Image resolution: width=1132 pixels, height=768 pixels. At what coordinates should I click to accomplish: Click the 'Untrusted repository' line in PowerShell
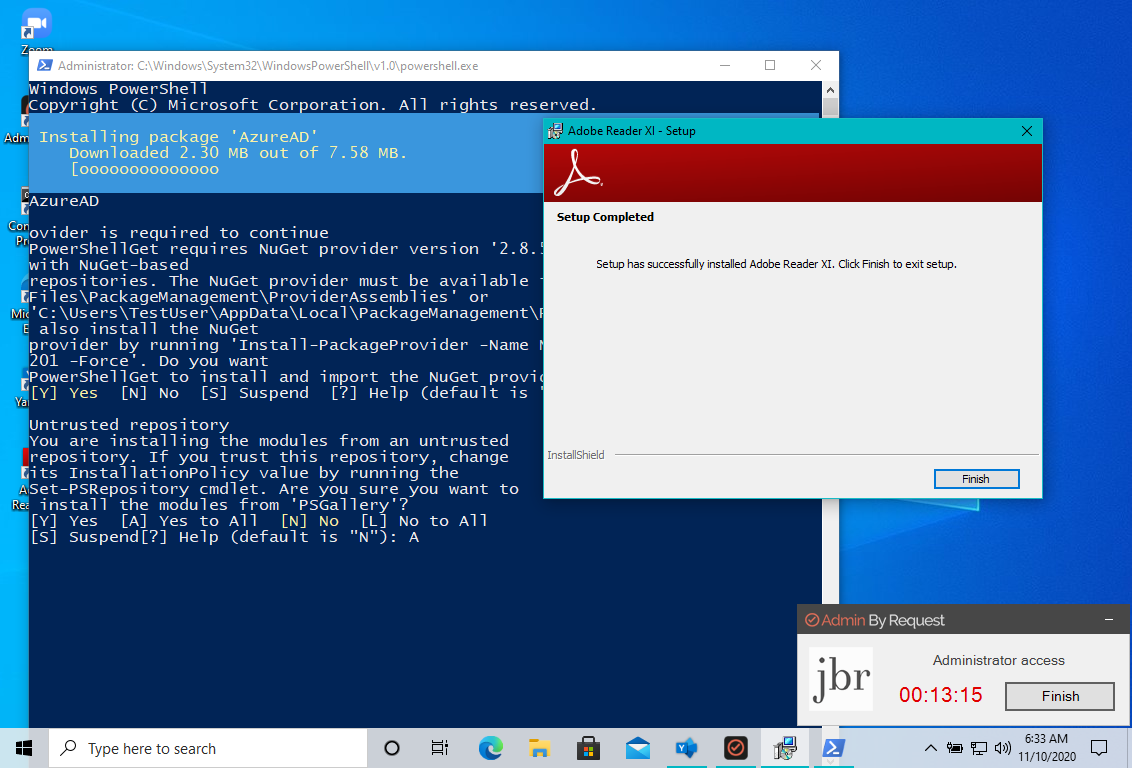coord(129,424)
